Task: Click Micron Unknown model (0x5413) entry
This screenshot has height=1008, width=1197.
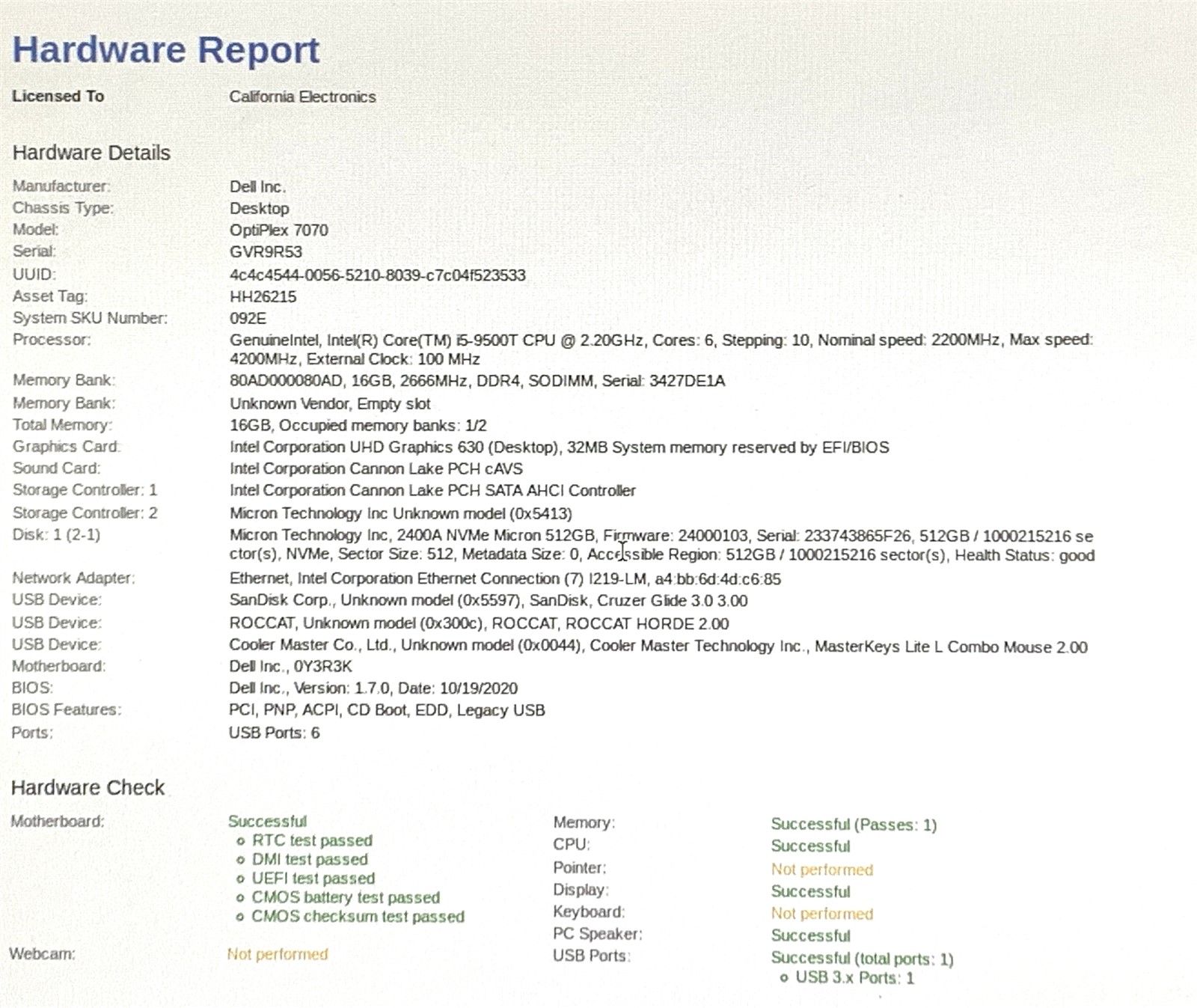Action: click(x=400, y=513)
